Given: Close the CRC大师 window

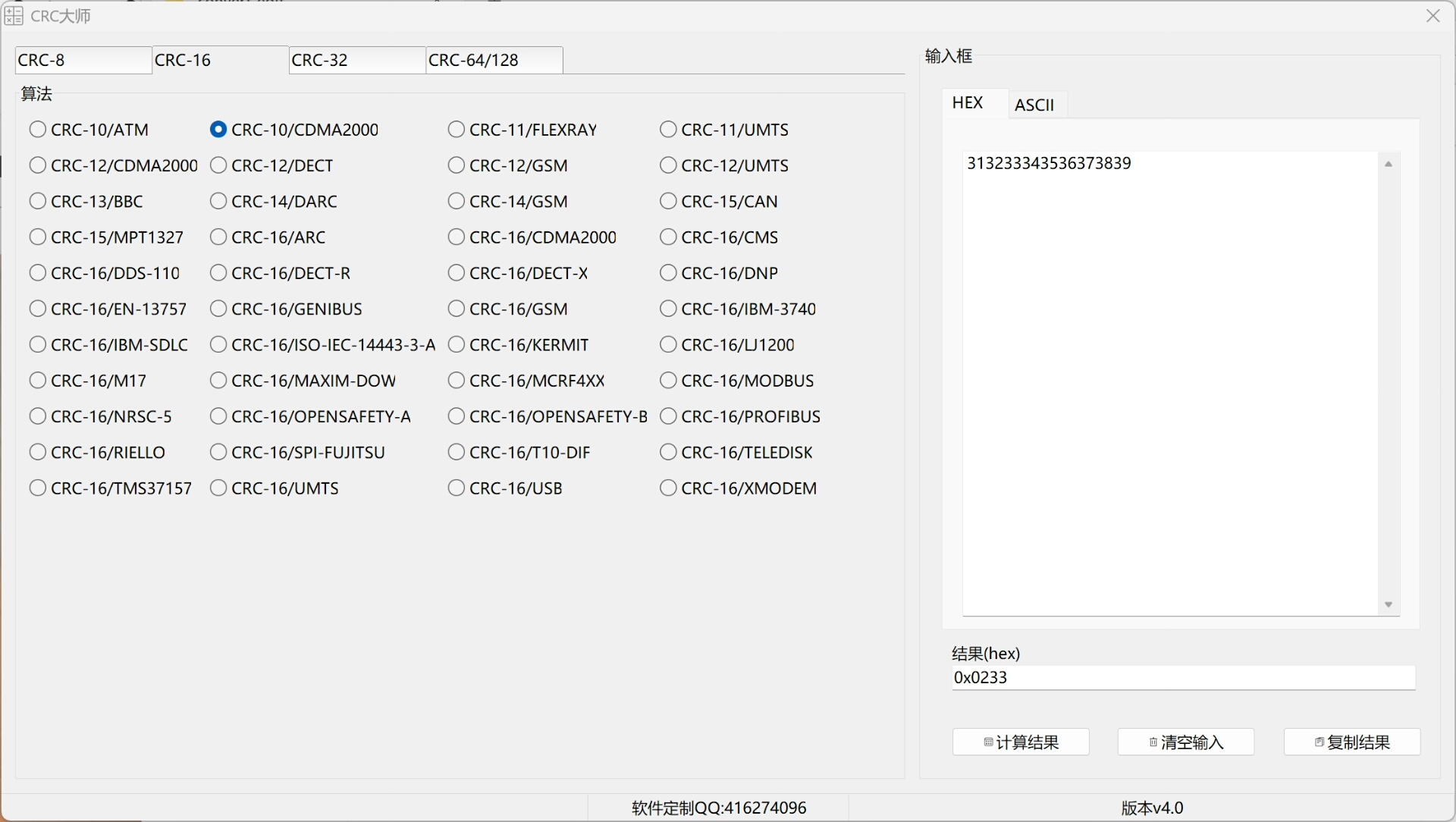Looking at the screenshot, I should pos(1432,16).
